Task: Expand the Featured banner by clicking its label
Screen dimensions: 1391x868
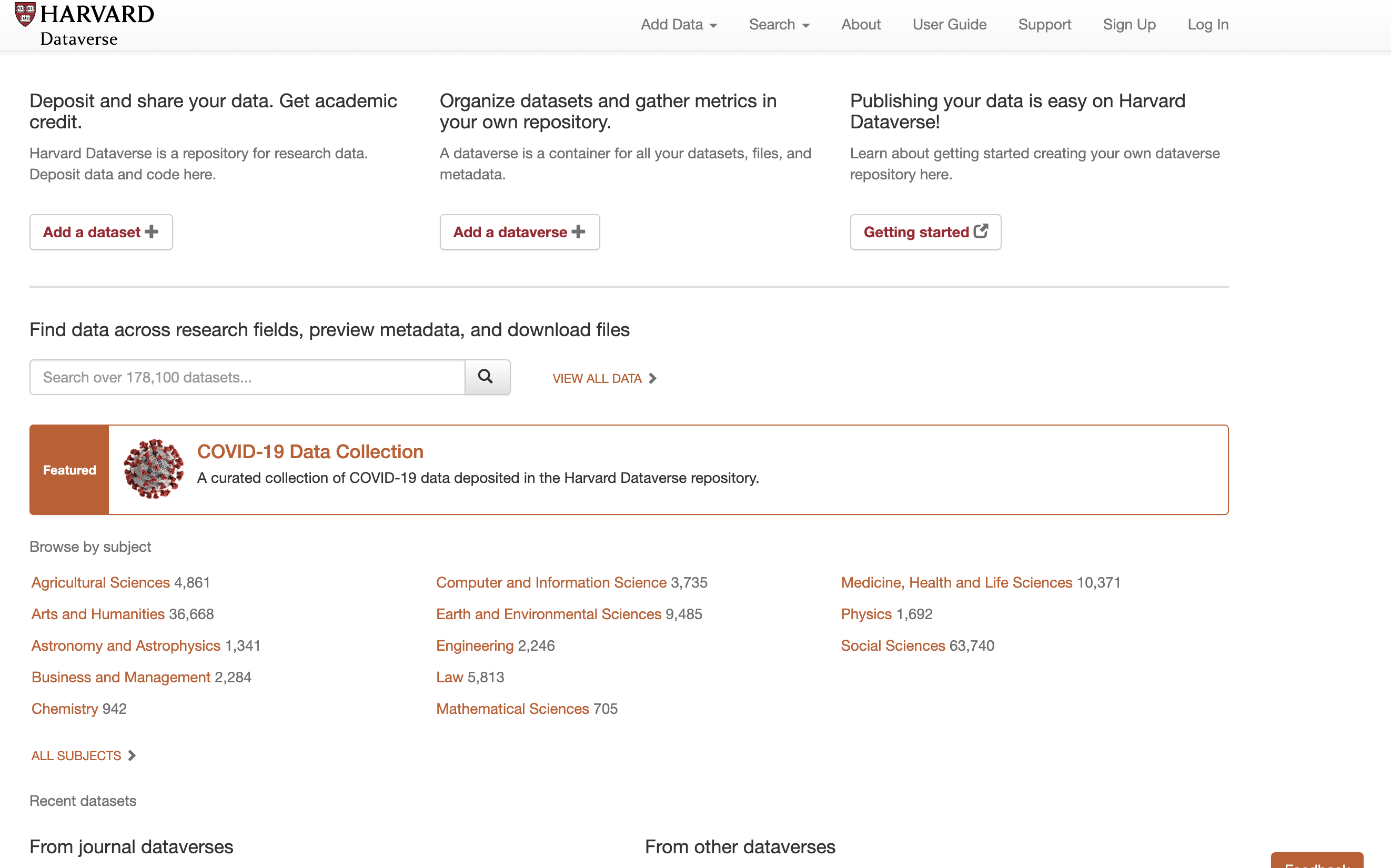Action: [x=69, y=470]
